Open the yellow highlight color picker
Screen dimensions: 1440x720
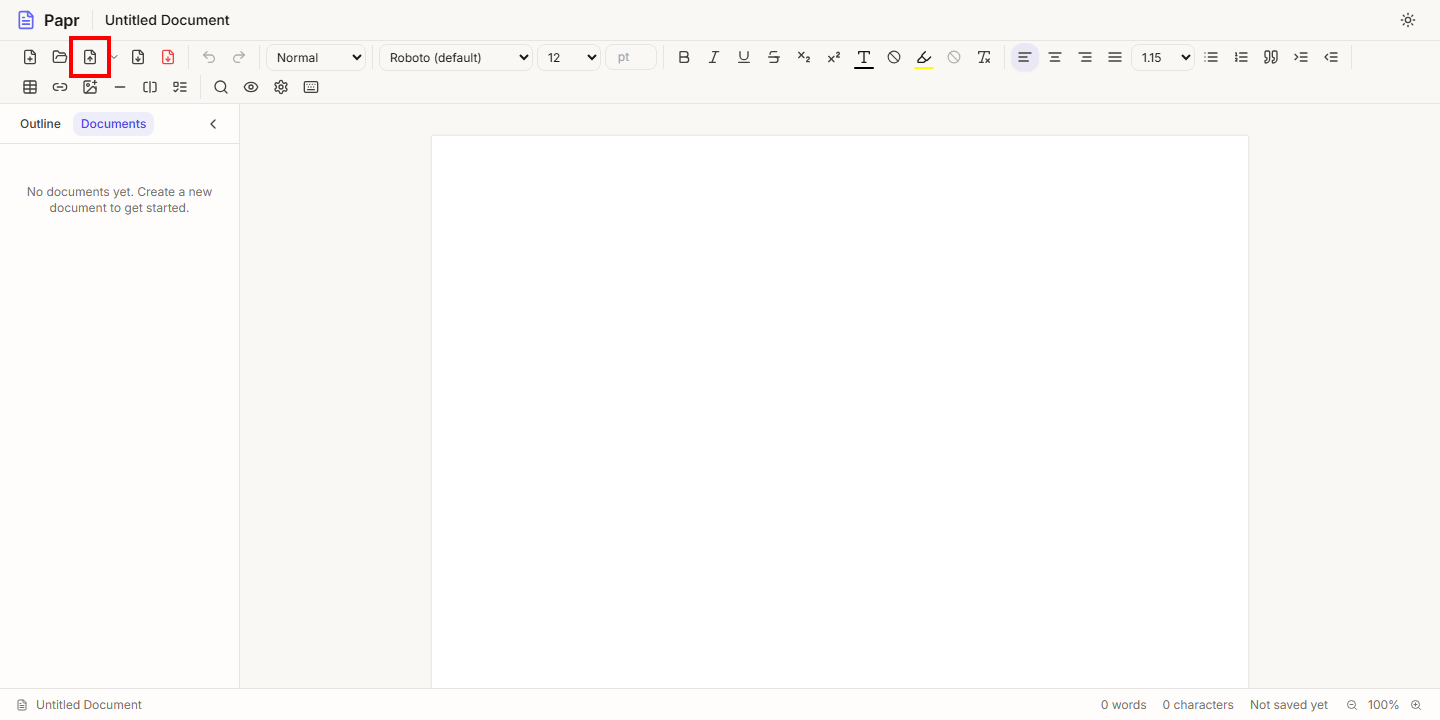pyautogui.click(x=924, y=58)
